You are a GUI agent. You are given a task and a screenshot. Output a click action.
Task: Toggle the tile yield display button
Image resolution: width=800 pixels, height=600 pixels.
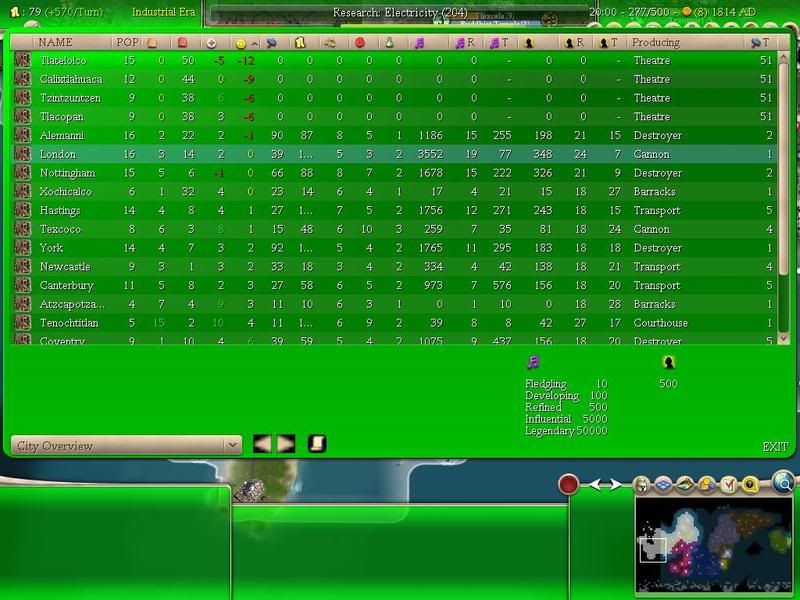pyautogui.click(x=707, y=485)
